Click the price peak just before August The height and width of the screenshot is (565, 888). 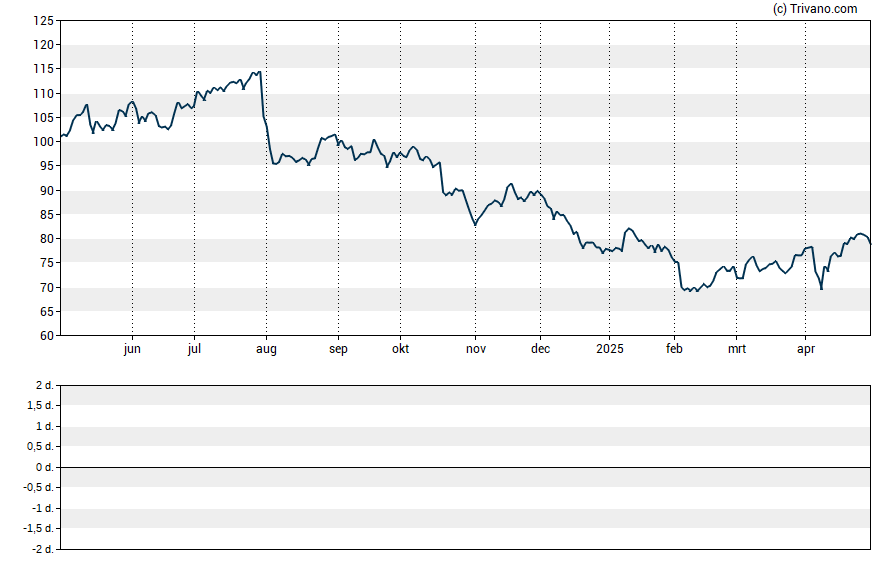point(259,72)
